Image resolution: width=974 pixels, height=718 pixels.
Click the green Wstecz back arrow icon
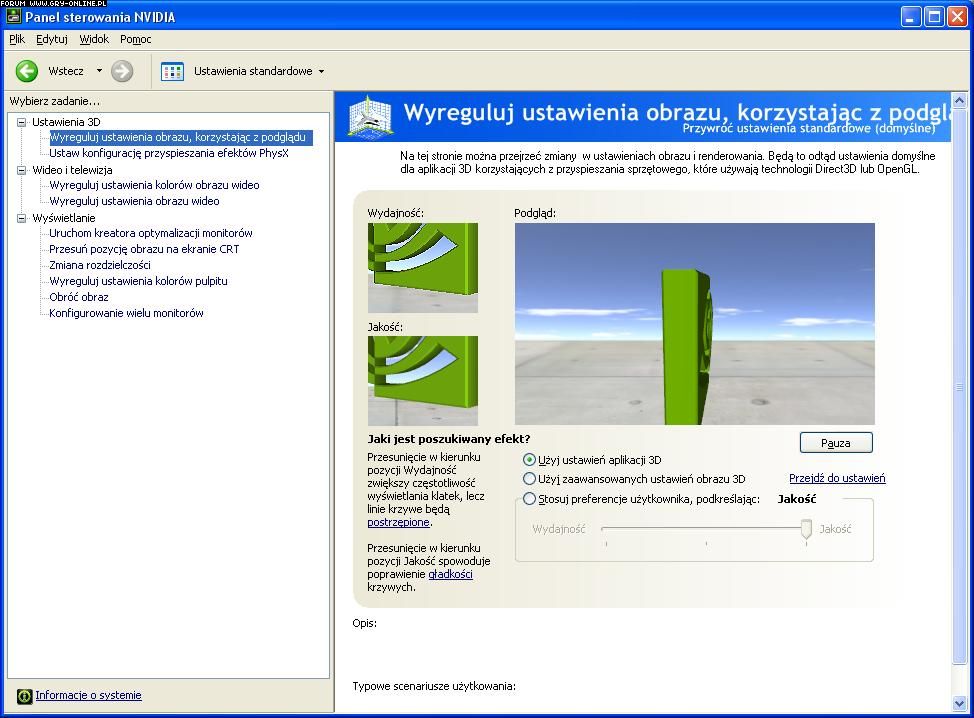point(27,71)
